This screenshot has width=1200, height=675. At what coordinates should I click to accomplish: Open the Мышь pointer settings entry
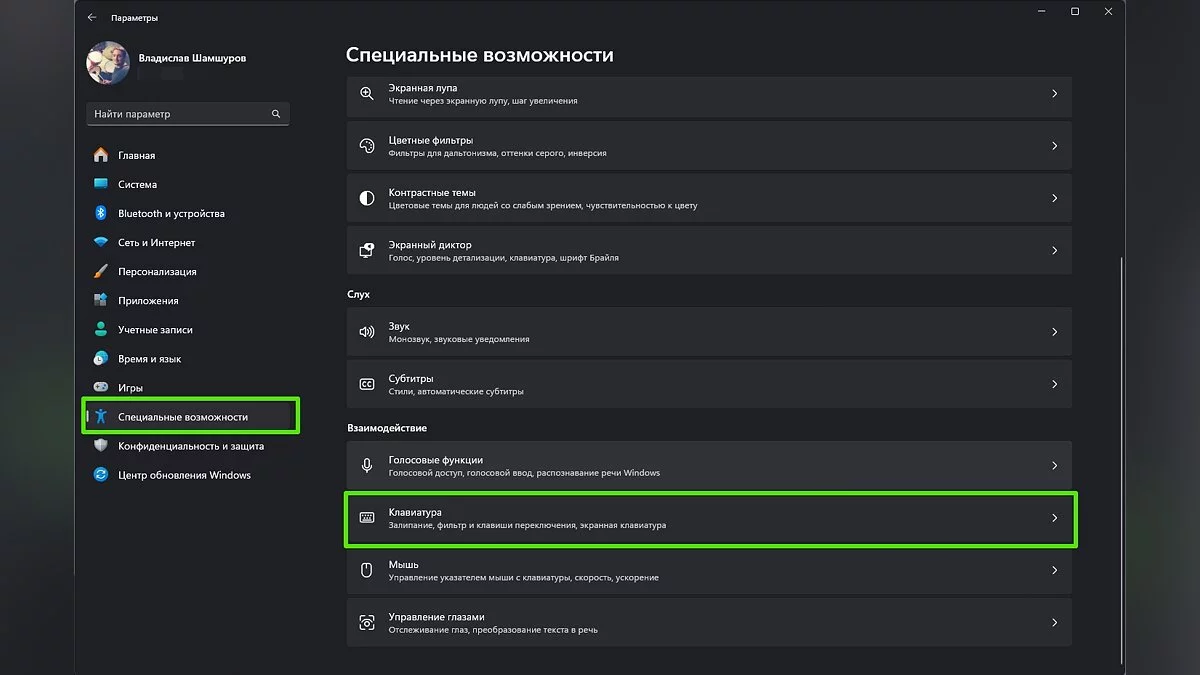(x=700, y=570)
